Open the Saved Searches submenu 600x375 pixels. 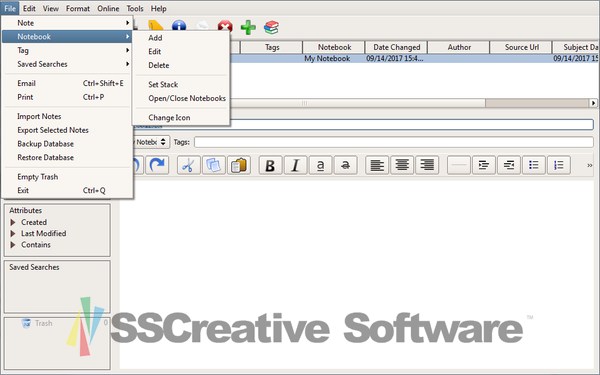pyautogui.click(x=67, y=64)
